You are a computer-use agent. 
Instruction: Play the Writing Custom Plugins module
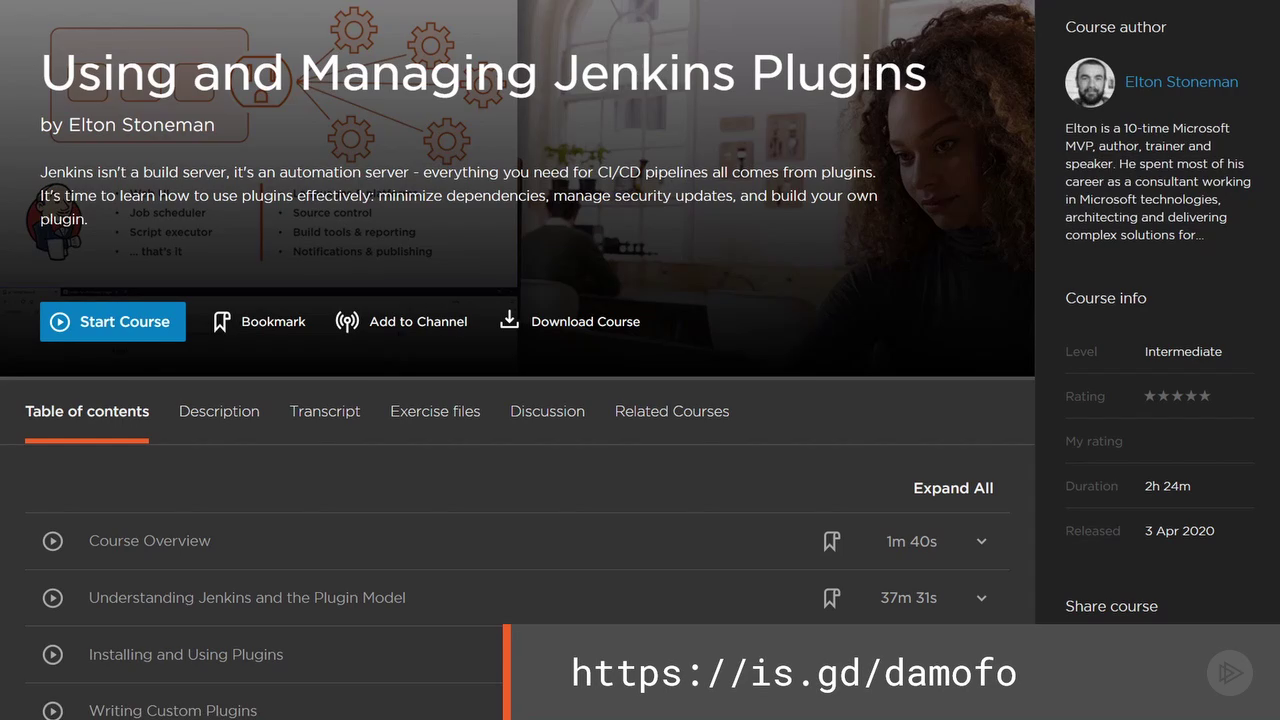[53, 710]
